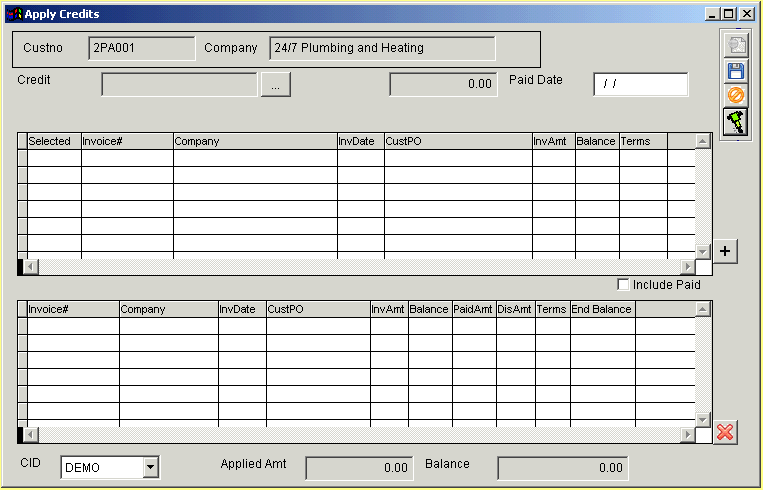
Task: Click the Invoice# column header in upper grid
Action: (x=127, y=141)
